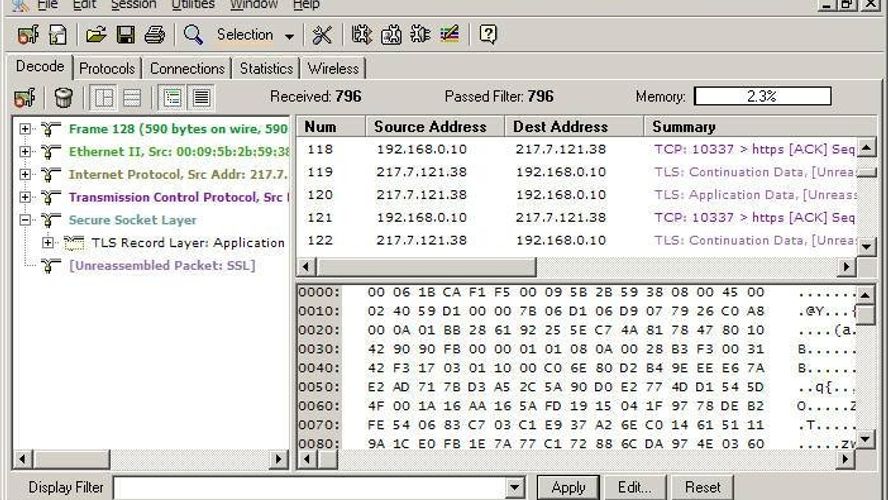Click scroll down arrow in packet list
888x500 pixels.
[x=866, y=246]
